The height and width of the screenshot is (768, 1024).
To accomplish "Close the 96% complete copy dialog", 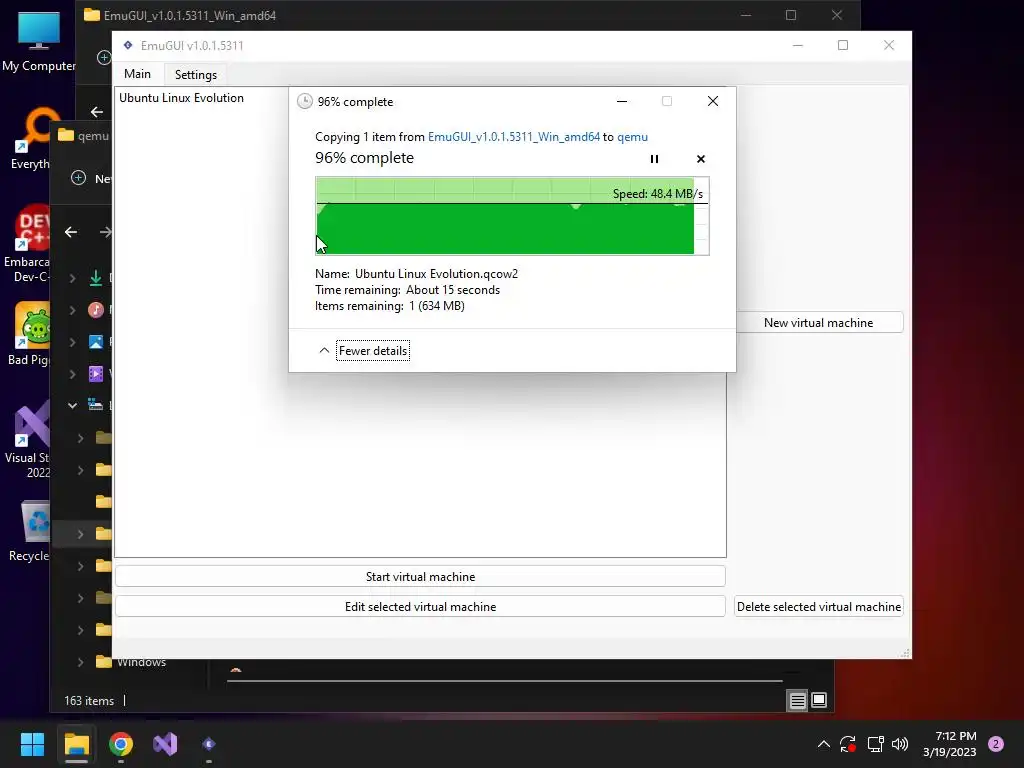I will 712,101.
